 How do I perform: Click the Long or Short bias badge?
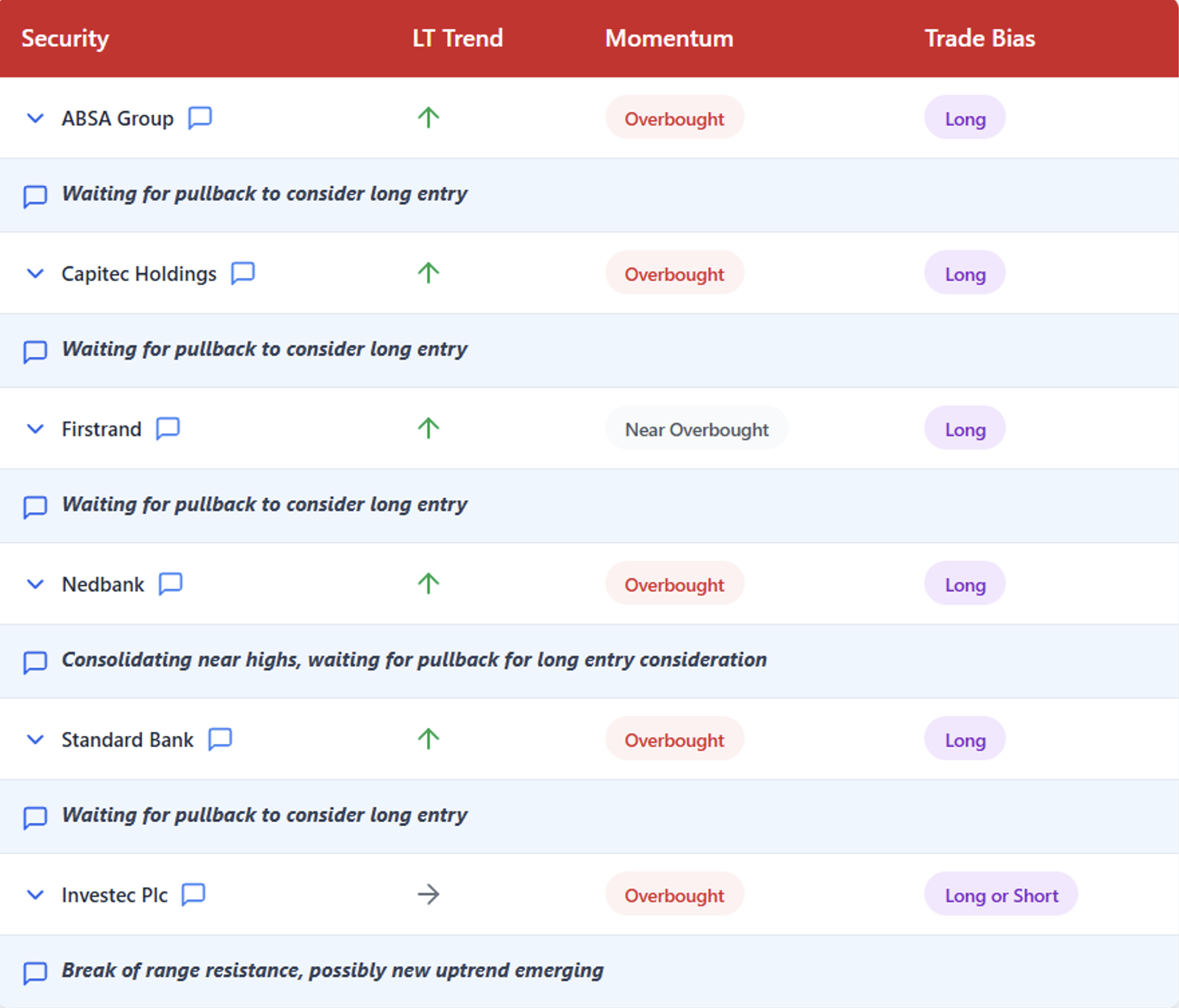click(x=1001, y=895)
